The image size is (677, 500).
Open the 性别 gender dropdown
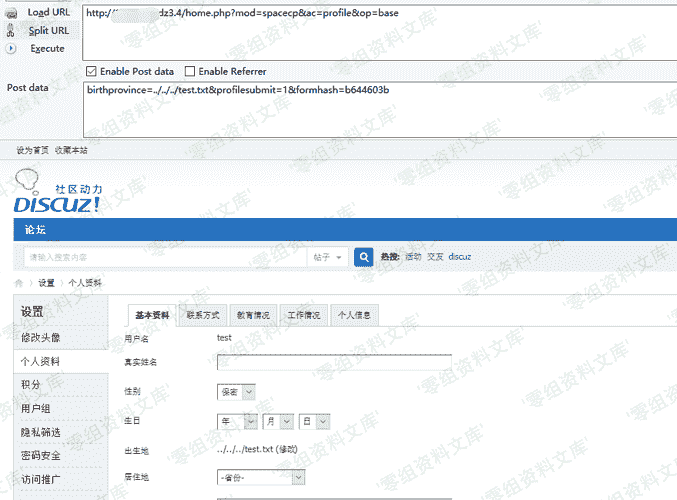[x=236, y=393]
